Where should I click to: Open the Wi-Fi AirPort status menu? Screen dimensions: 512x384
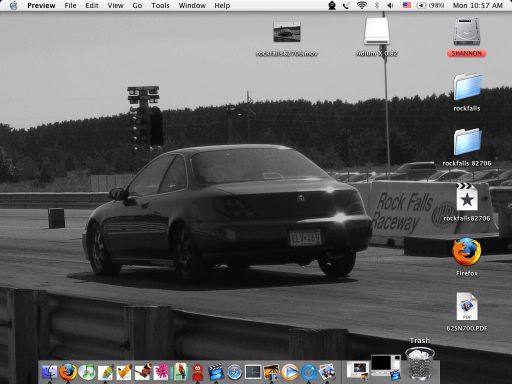click(x=362, y=5)
